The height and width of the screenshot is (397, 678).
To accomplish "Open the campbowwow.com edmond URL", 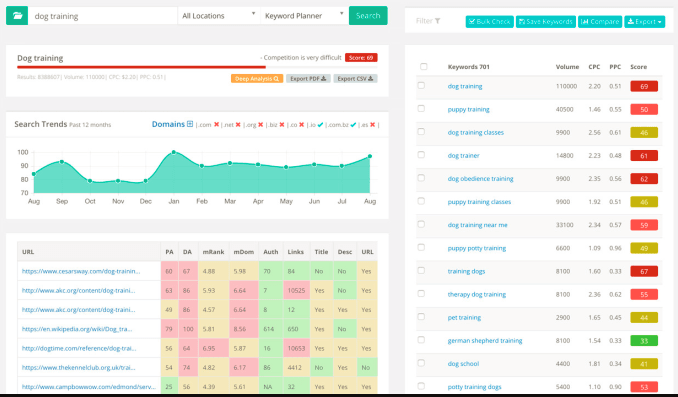I will (88, 387).
